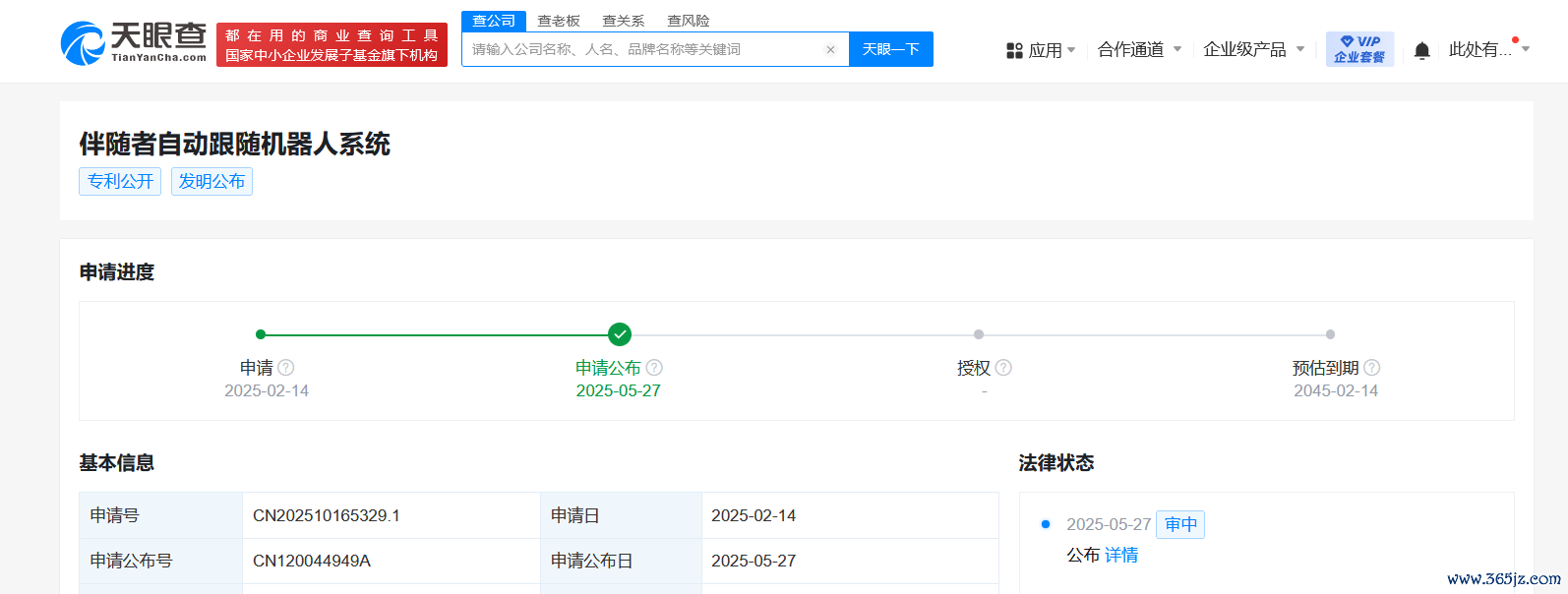This screenshot has width=1568, height=594.
Task: Click the 专利公开 tag
Action: point(120,182)
